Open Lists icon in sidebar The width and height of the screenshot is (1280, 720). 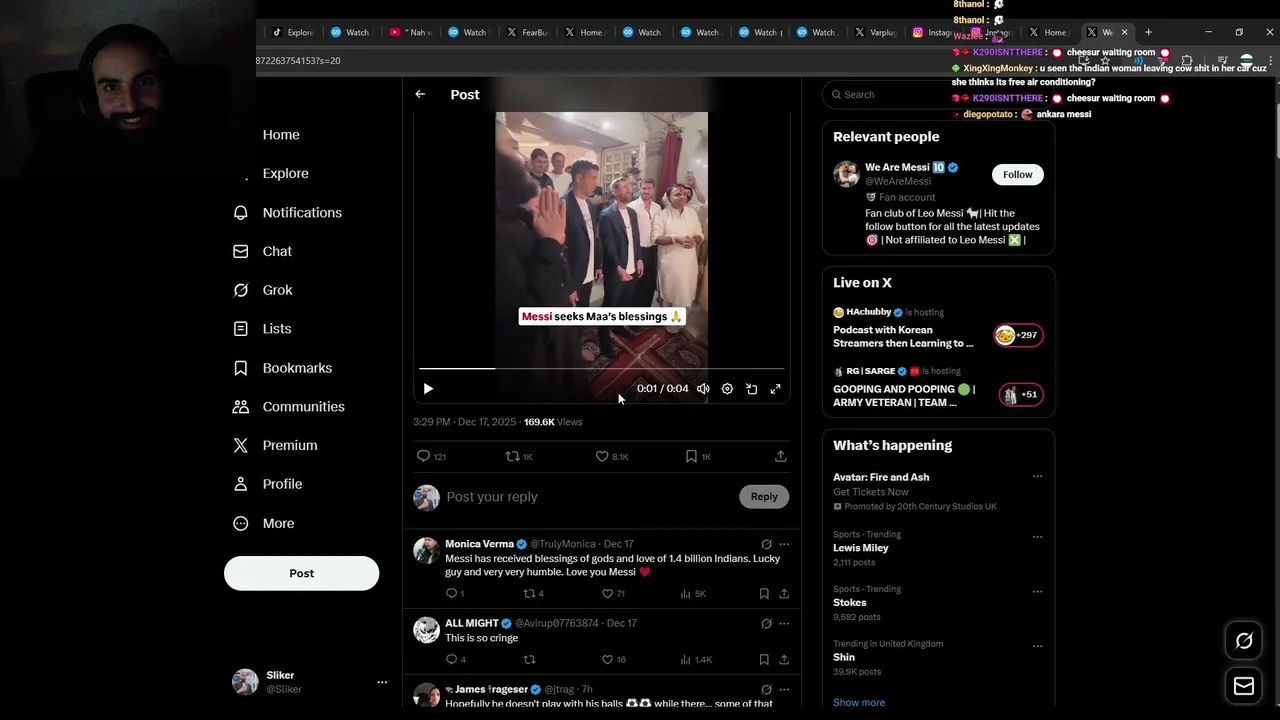click(x=240, y=329)
